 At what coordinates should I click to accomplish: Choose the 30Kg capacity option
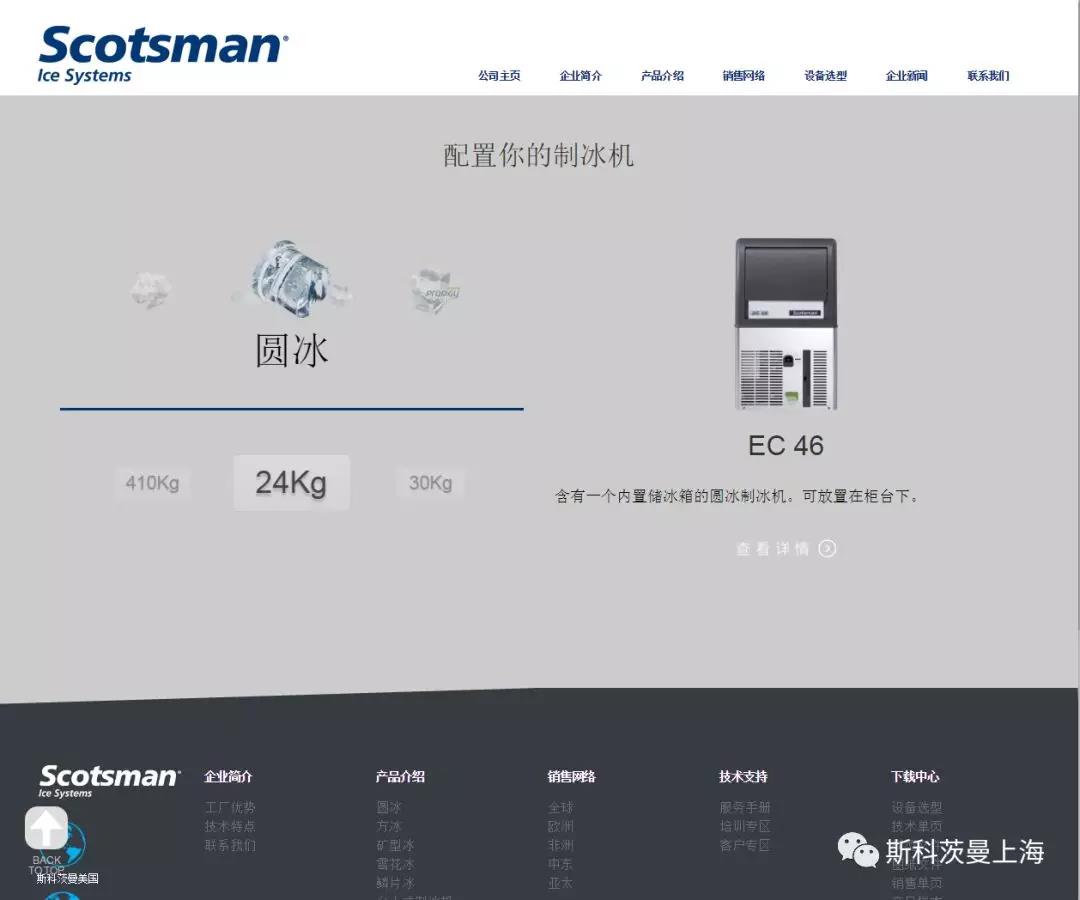pos(430,483)
